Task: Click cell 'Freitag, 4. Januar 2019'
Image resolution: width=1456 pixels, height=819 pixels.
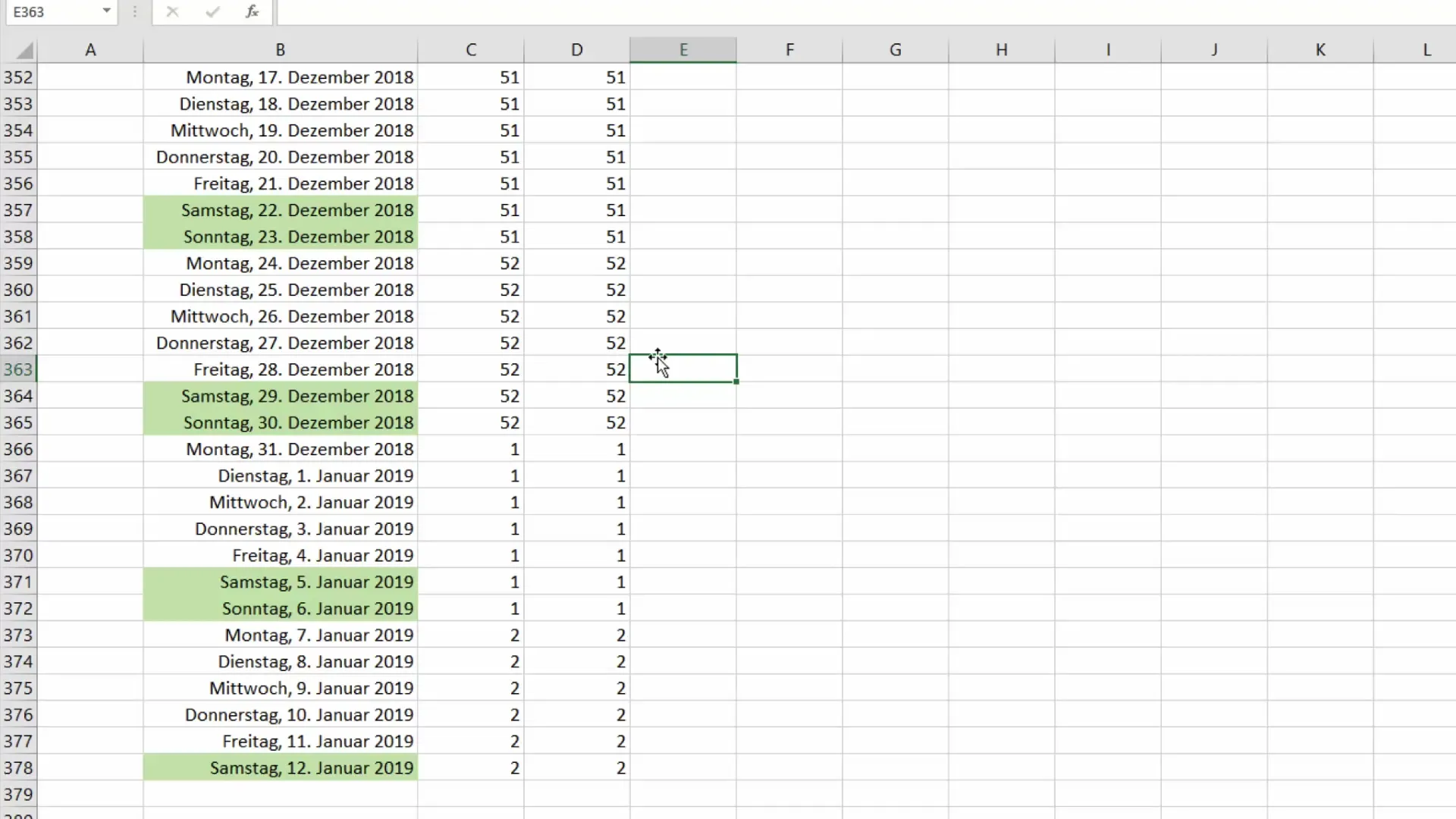Action: coord(281,555)
